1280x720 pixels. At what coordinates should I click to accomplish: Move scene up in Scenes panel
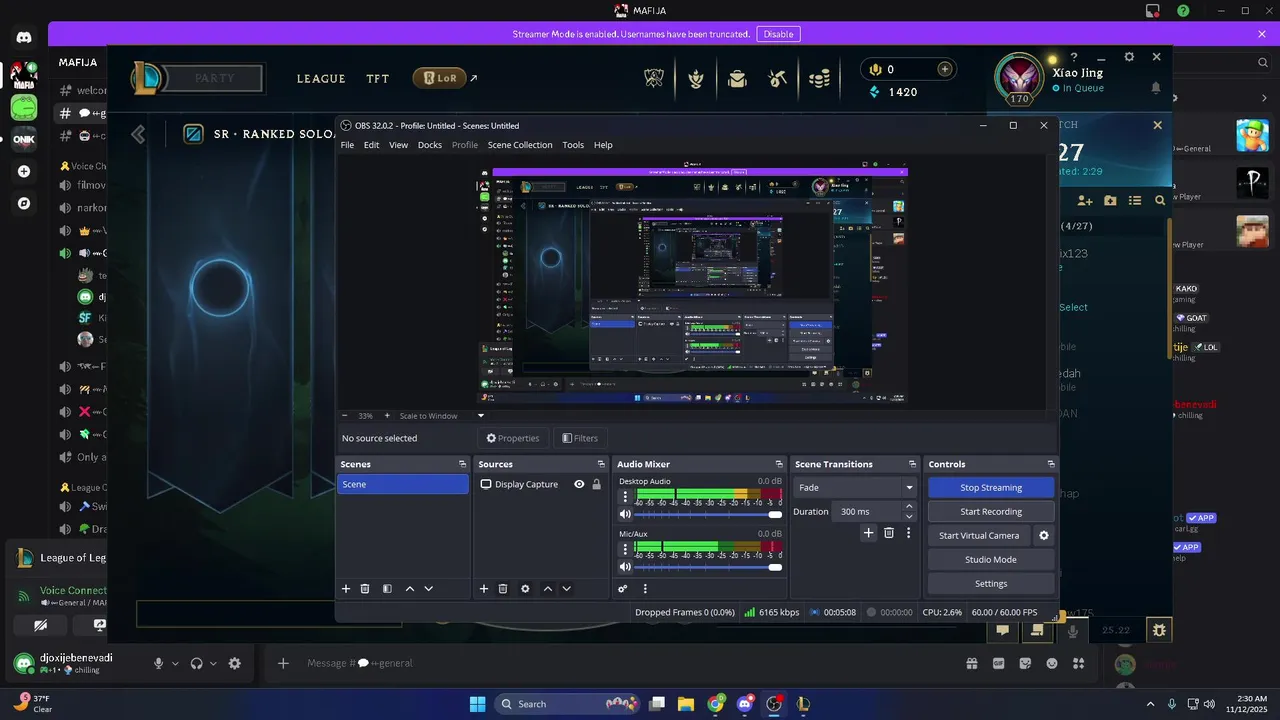point(410,589)
